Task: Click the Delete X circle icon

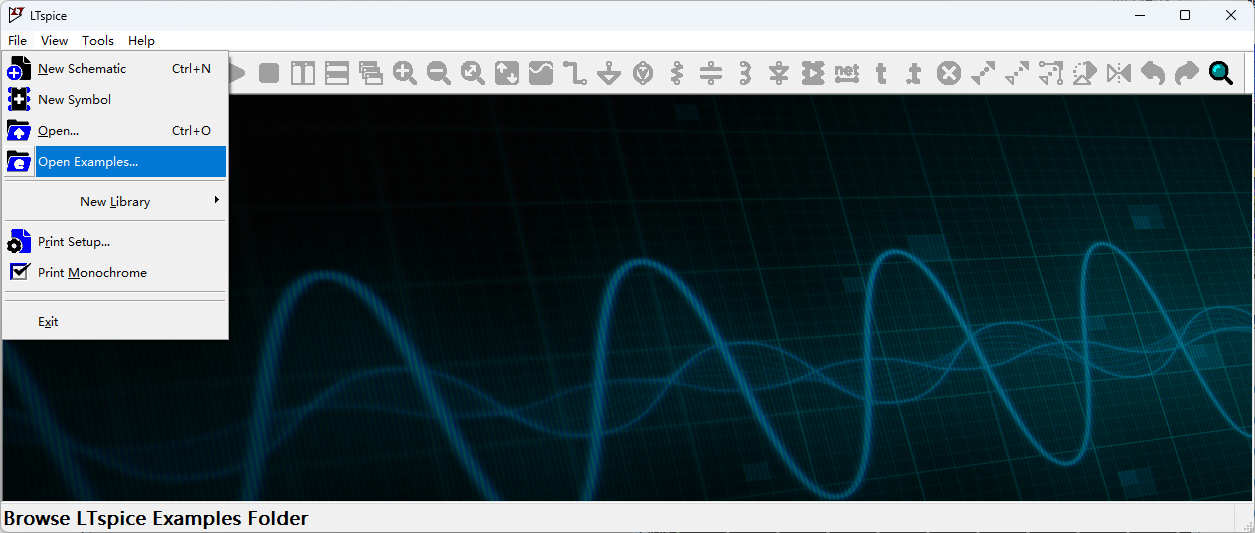Action: (949, 73)
